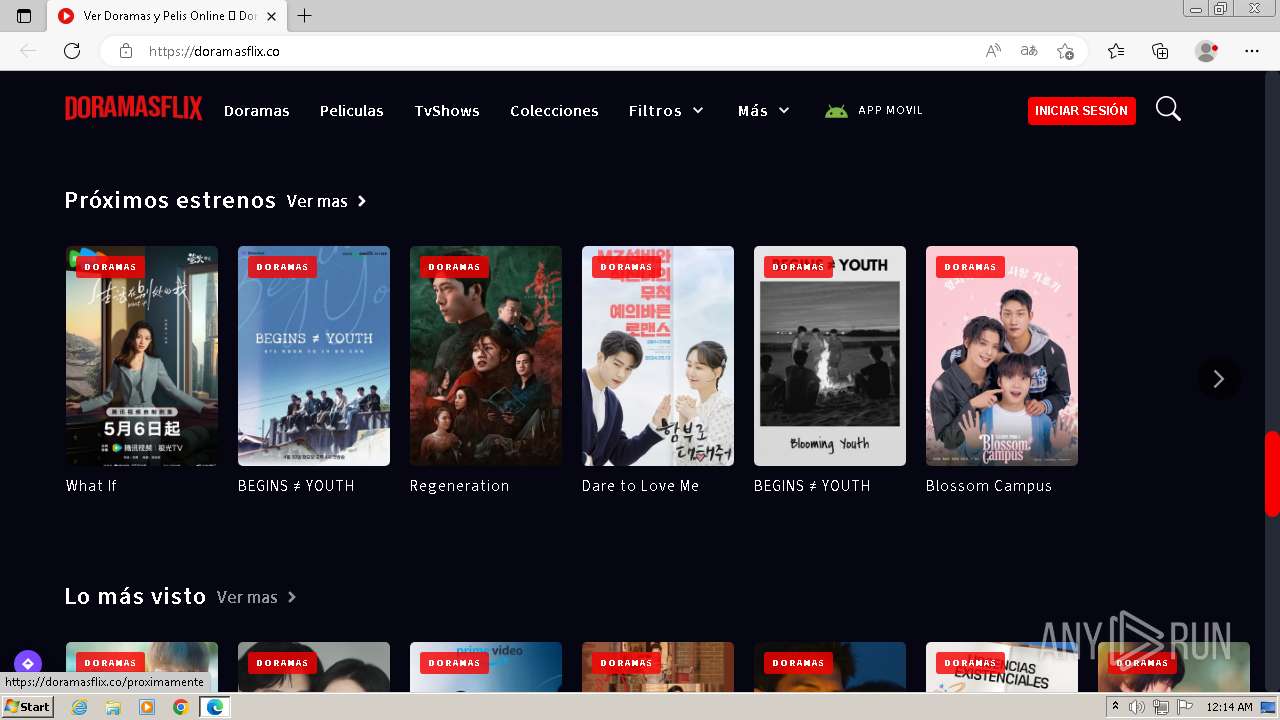Screen dimensions: 1280x720
Task: Open the Windows Start menu
Action: [x=28, y=707]
